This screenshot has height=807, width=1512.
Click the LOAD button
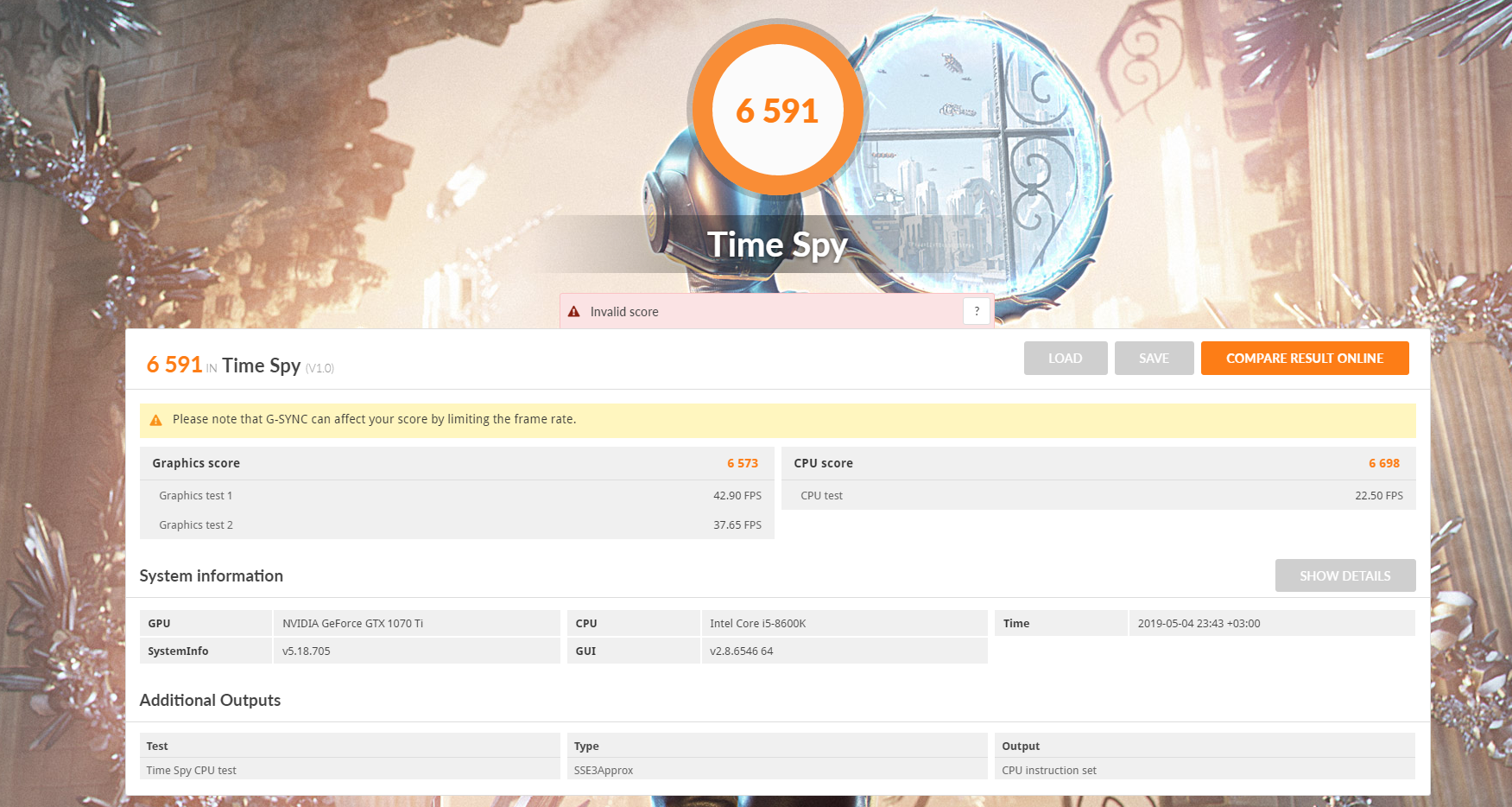click(1066, 358)
